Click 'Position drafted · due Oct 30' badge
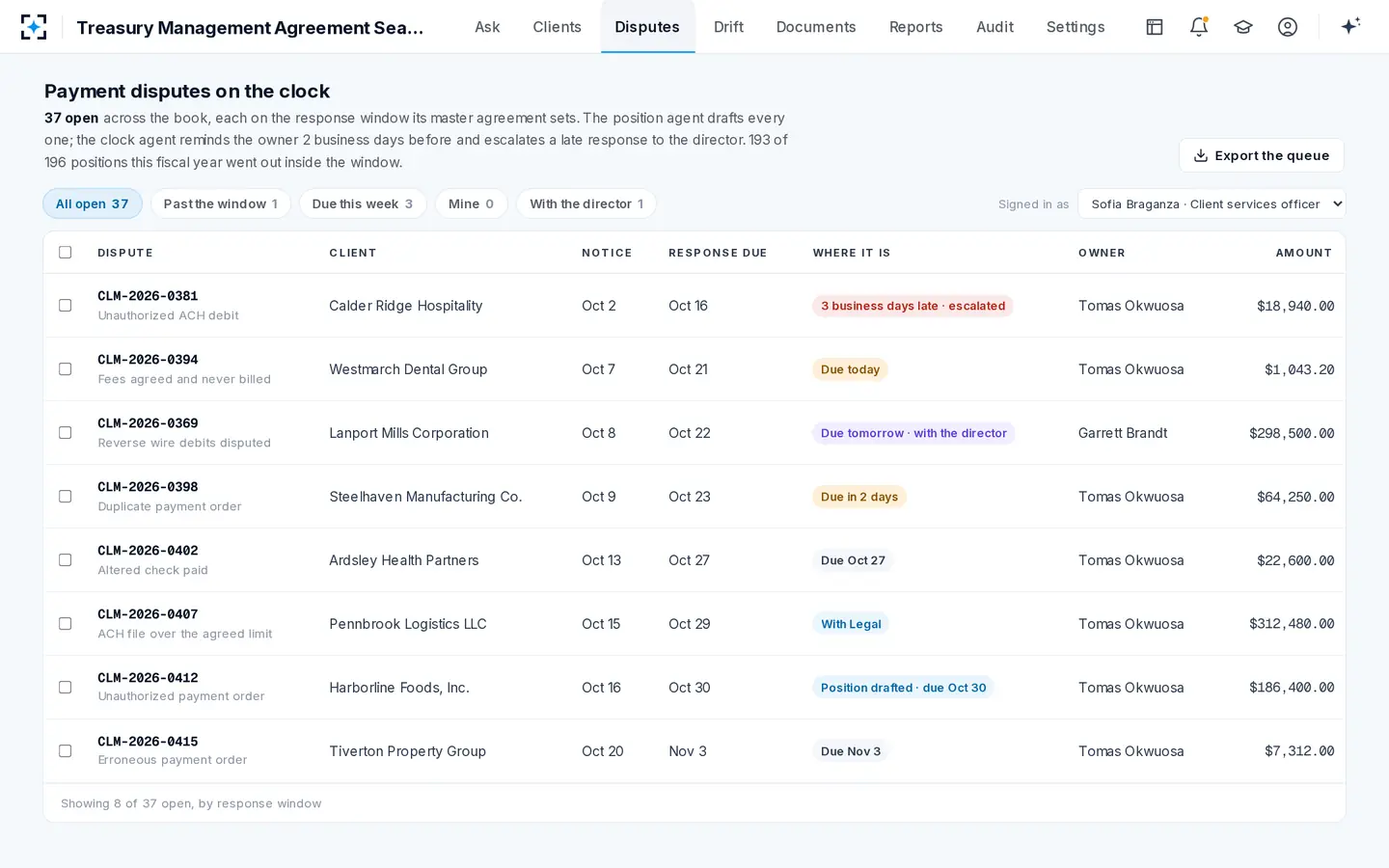Image resolution: width=1389 pixels, height=868 pixels. 903,688
